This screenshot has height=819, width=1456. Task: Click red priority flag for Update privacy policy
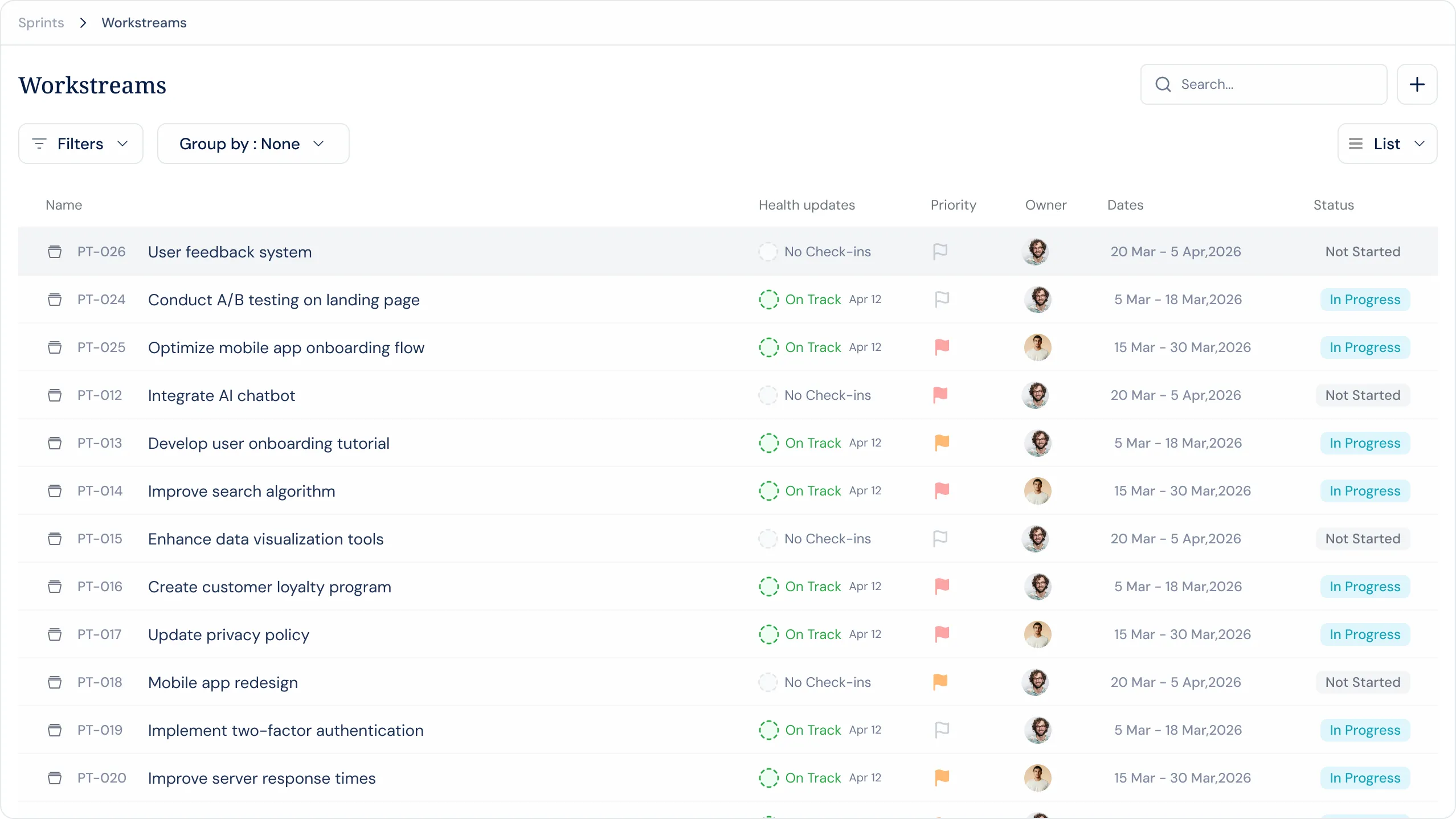(x=942, y=634)
